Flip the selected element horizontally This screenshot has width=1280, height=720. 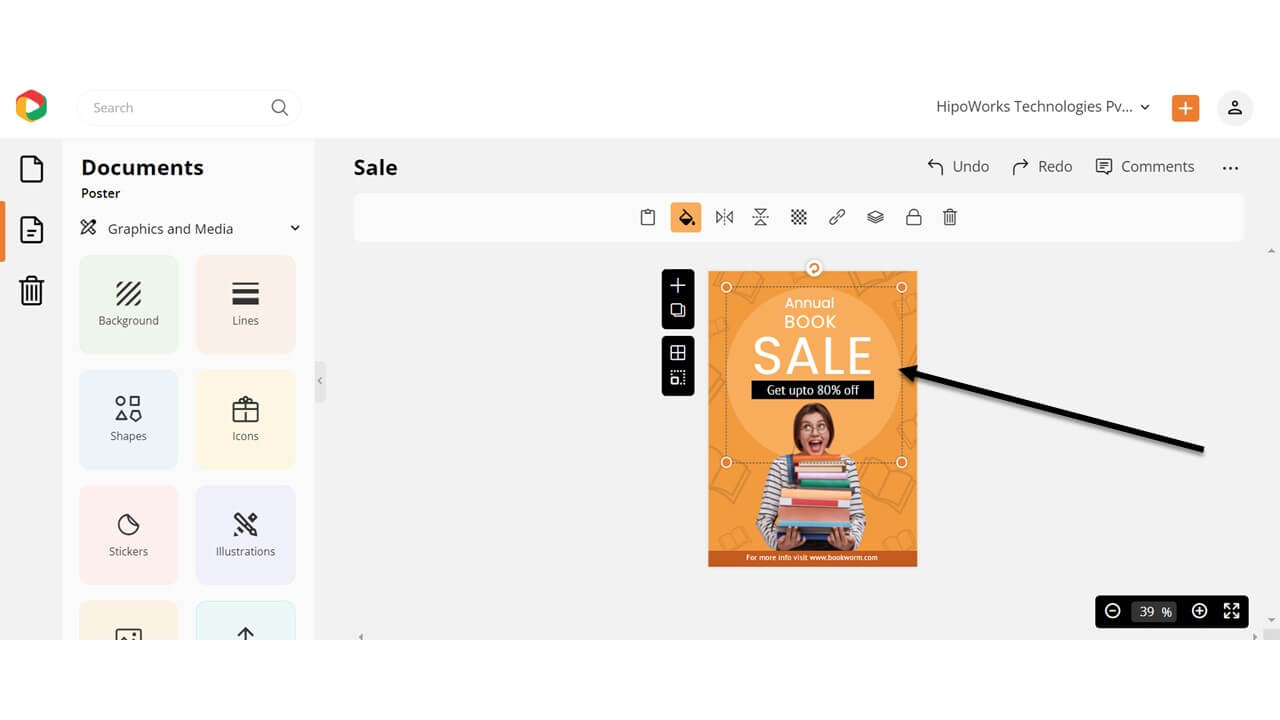724,216
